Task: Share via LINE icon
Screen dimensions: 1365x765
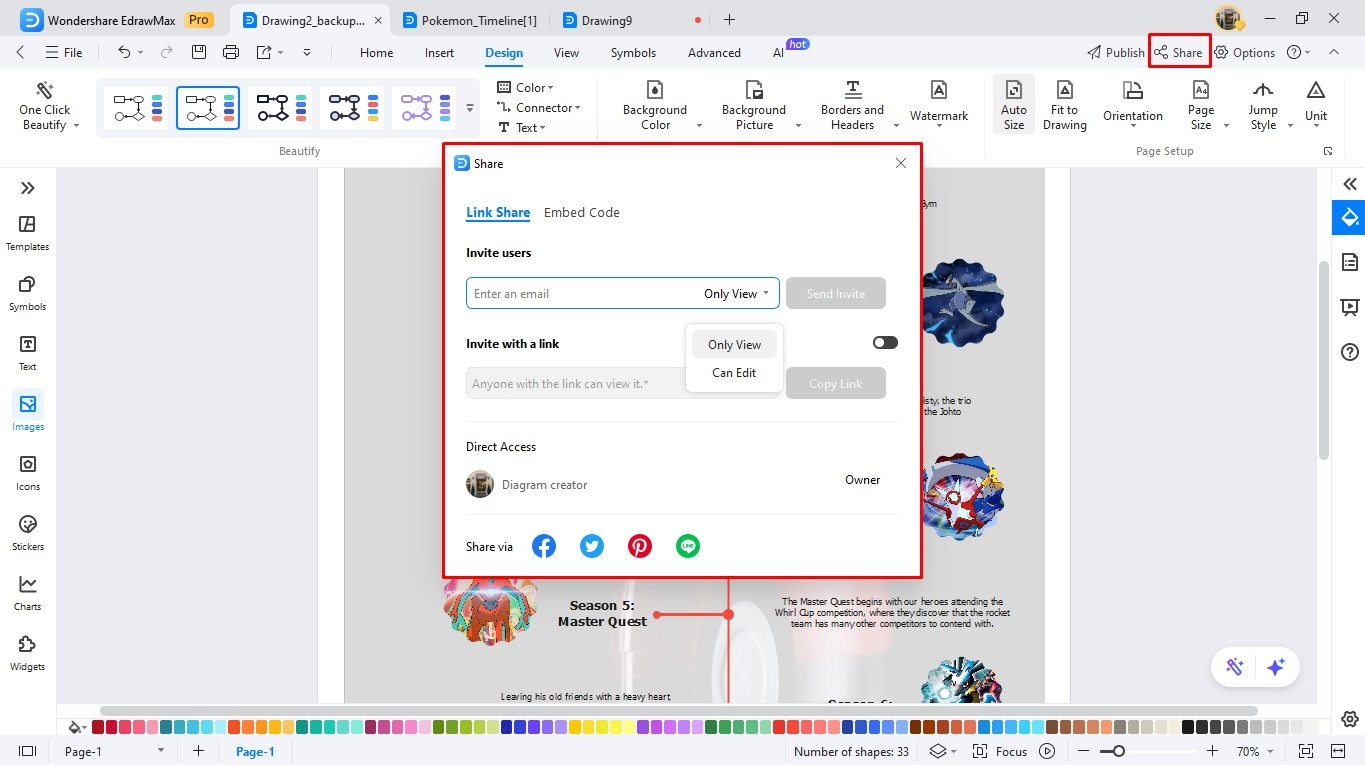Action: click(688, 546)
